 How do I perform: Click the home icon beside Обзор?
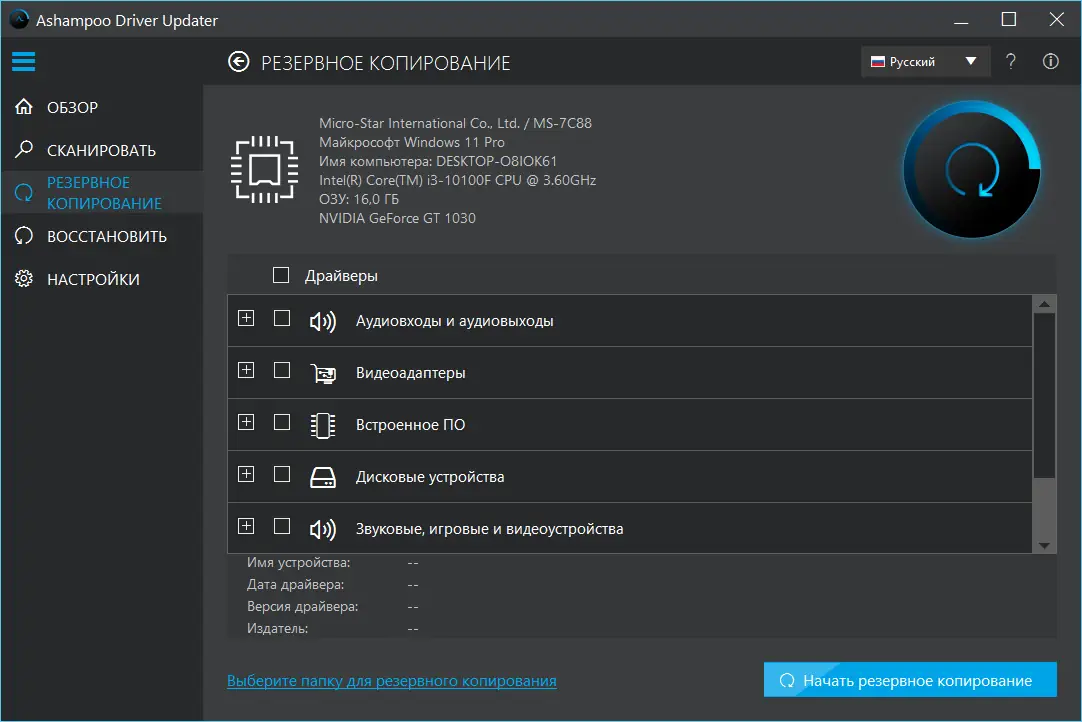(24, 107)
